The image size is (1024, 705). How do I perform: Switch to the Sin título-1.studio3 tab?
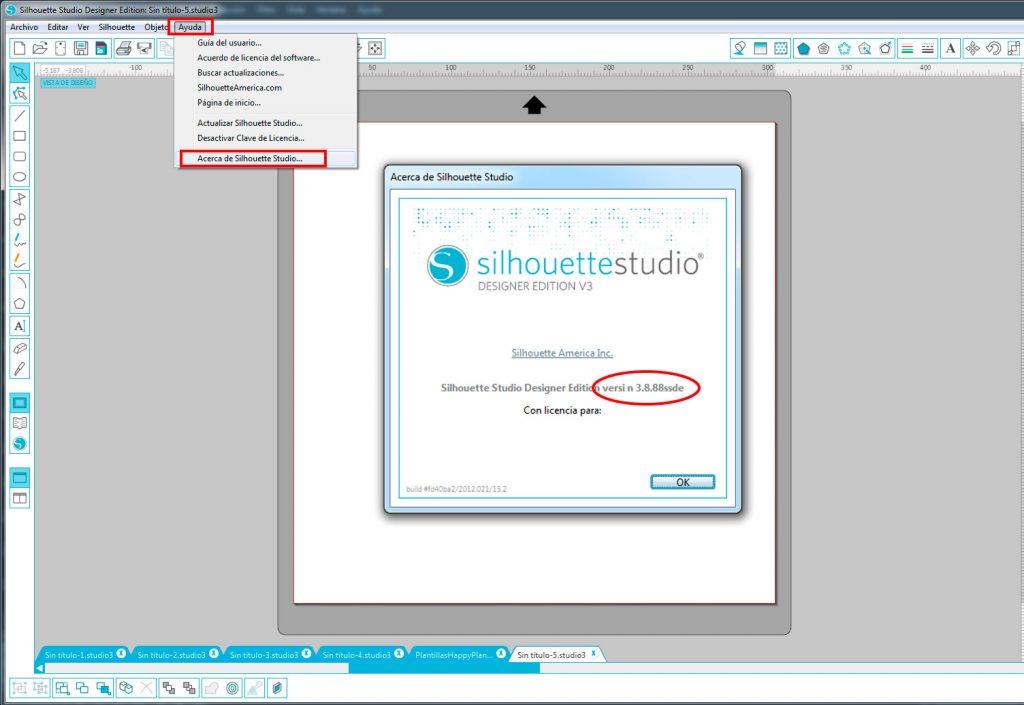(78, 655)
